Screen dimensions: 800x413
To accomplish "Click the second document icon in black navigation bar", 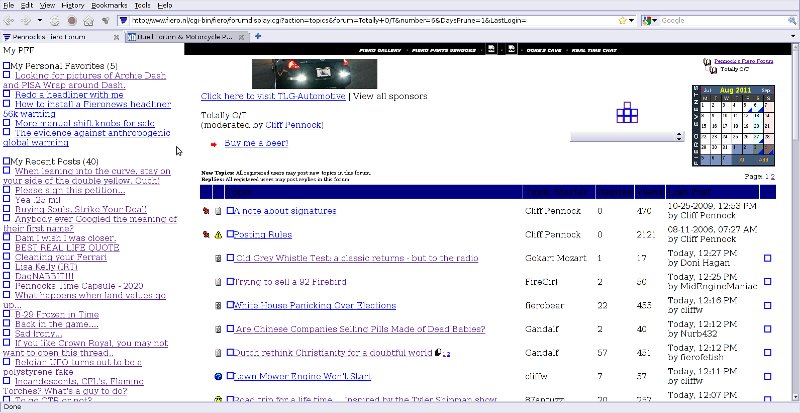I will click(x=512, y=49).
